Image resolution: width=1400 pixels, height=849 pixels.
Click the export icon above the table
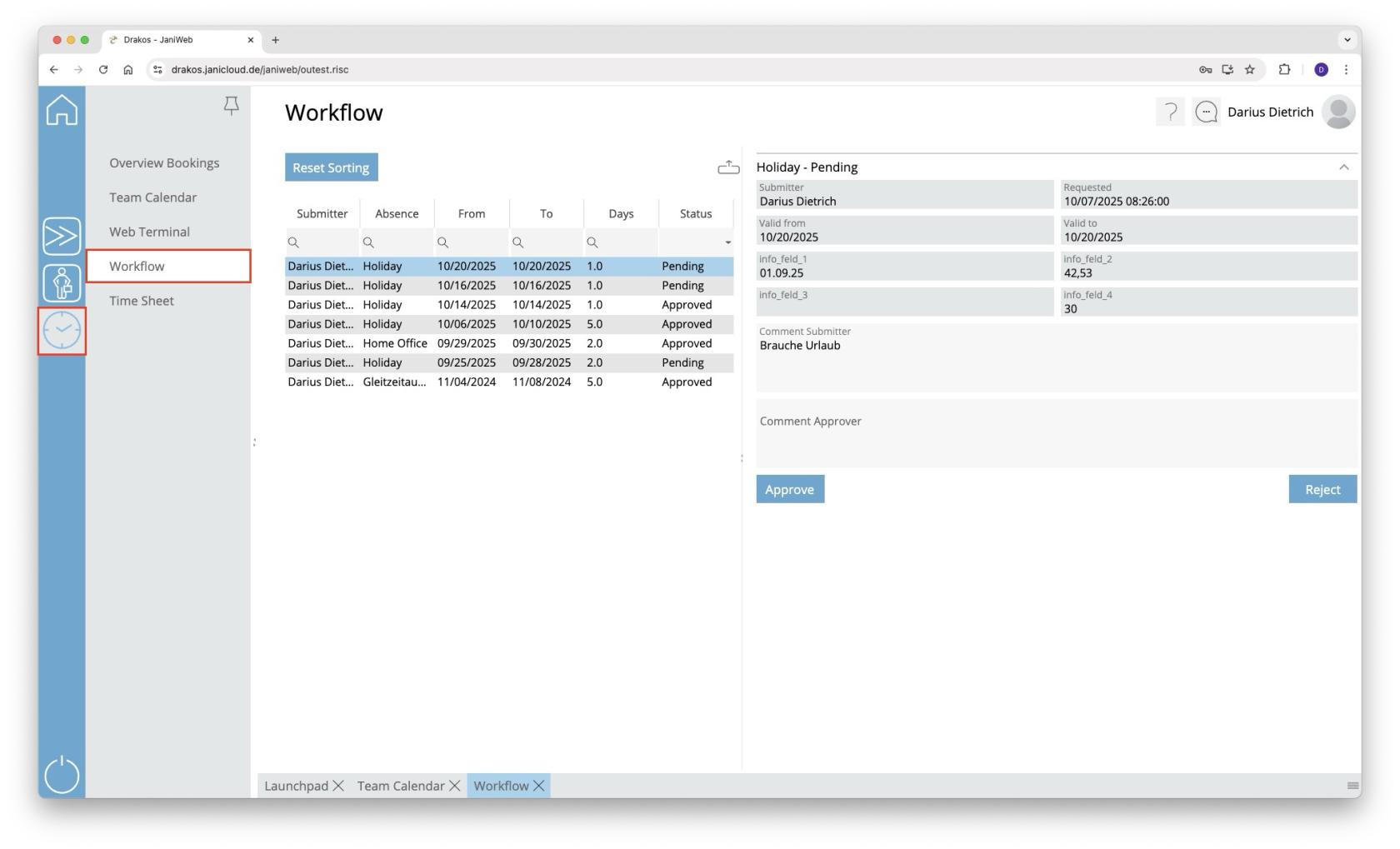click(x=728, y=167)
